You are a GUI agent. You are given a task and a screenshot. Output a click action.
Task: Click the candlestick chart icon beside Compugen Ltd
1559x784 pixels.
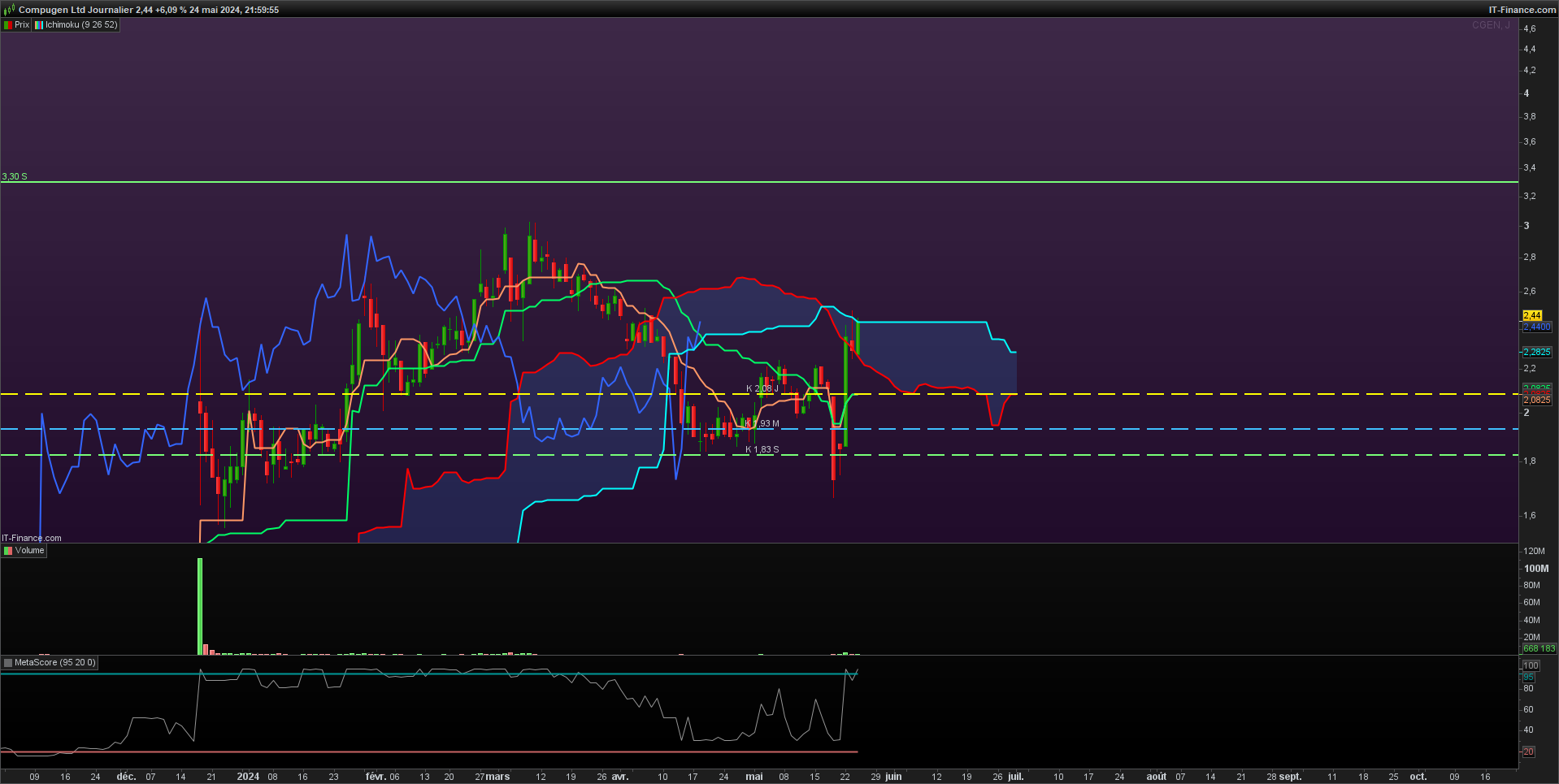pos(9,10)
